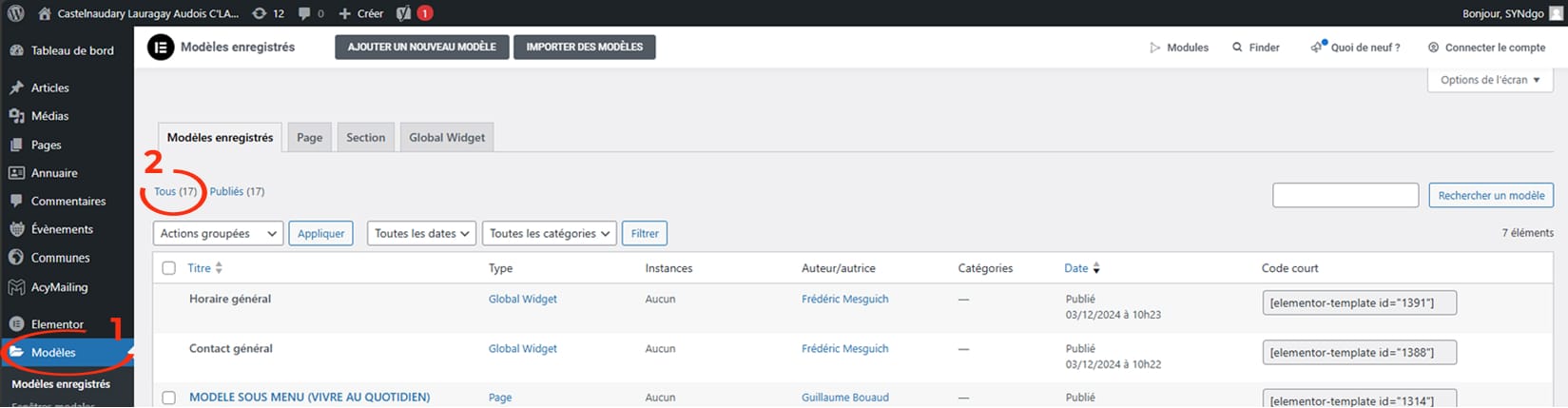Image resolution: width=1568 pixels, height=408 pixels.
Task: Click the Articles pin icon
Action: point(16,87)
